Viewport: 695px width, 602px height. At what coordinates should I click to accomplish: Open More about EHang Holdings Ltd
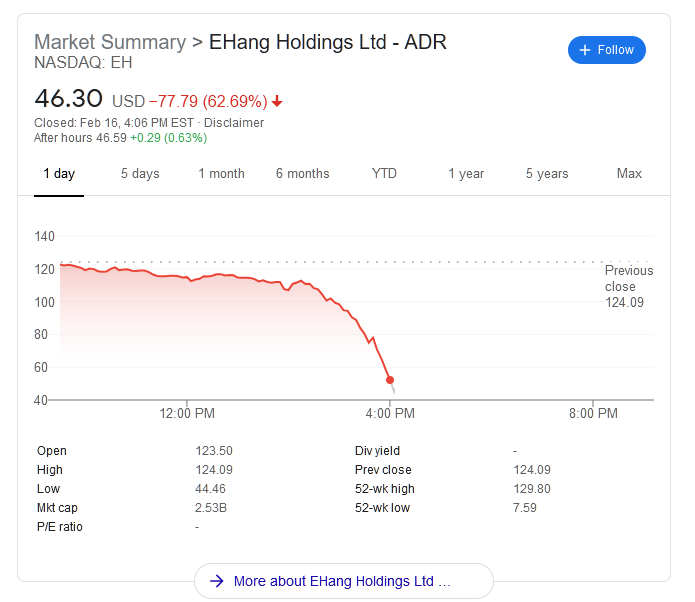342,581
